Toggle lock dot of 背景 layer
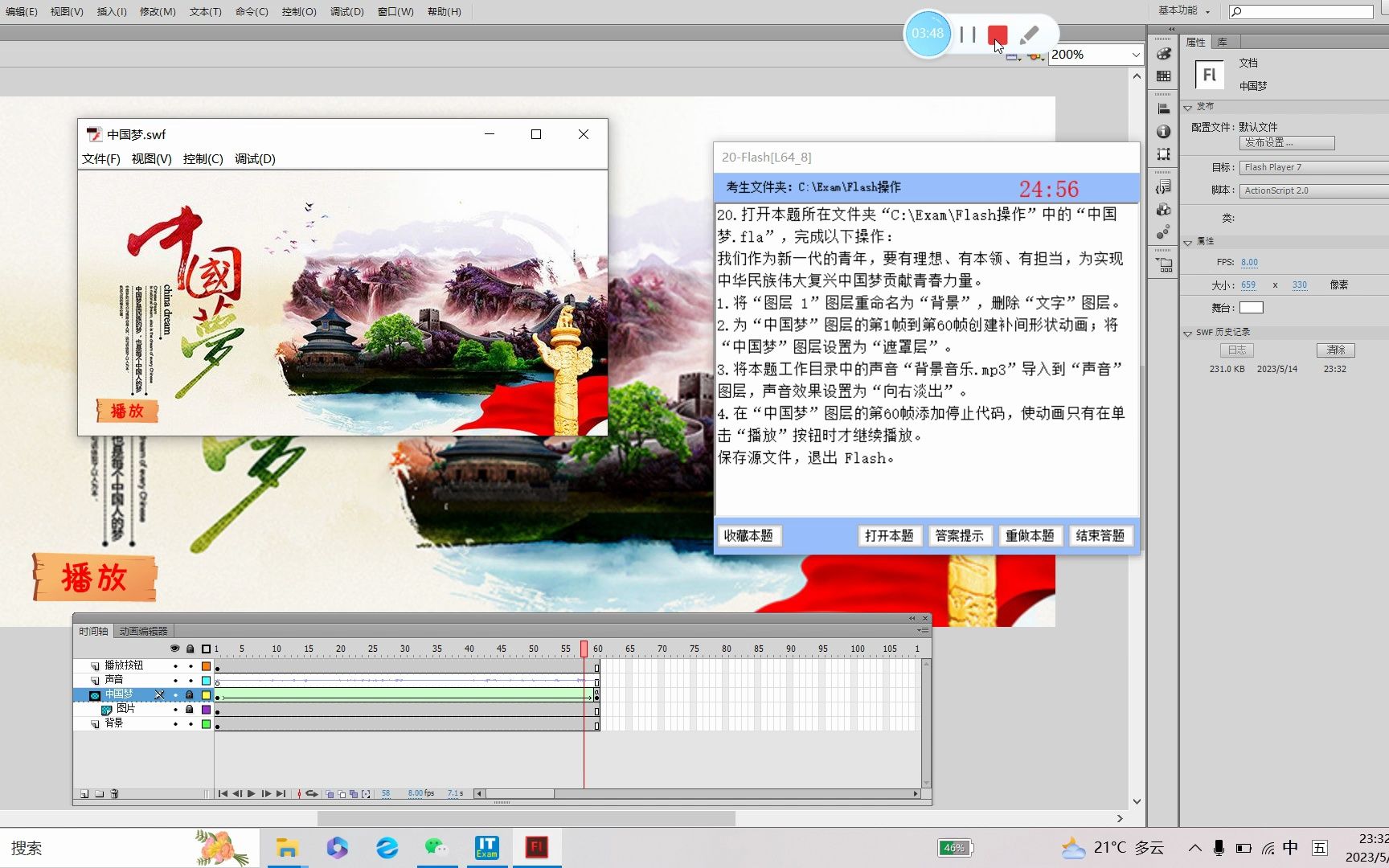This screenshot has height=868, width=1389. pyautogui.click(x=191, y=724)
